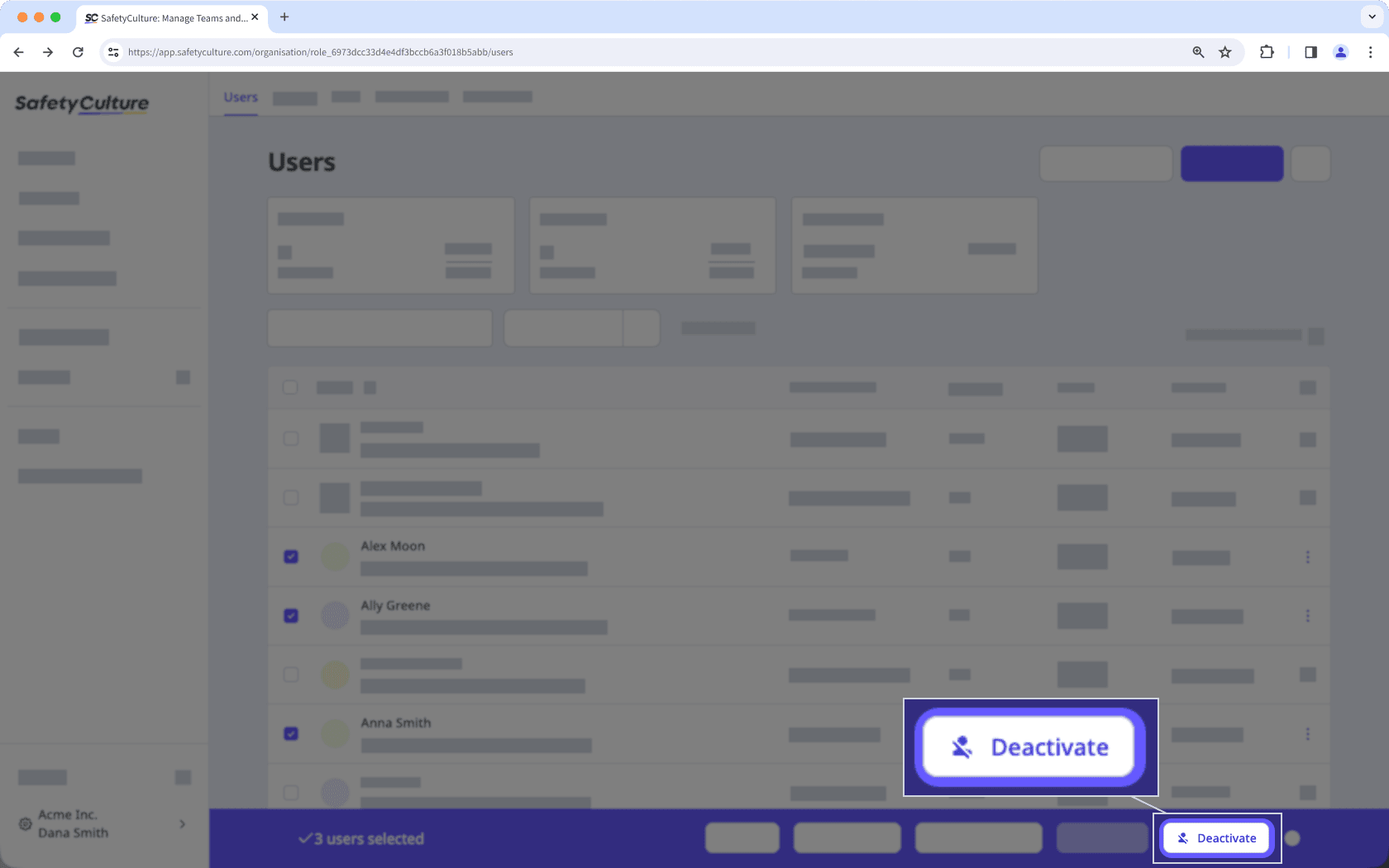Viewport: 1389px width, 868px height.
Task: Click the Deactivate button in the bottom bar
Action: 1215,837
